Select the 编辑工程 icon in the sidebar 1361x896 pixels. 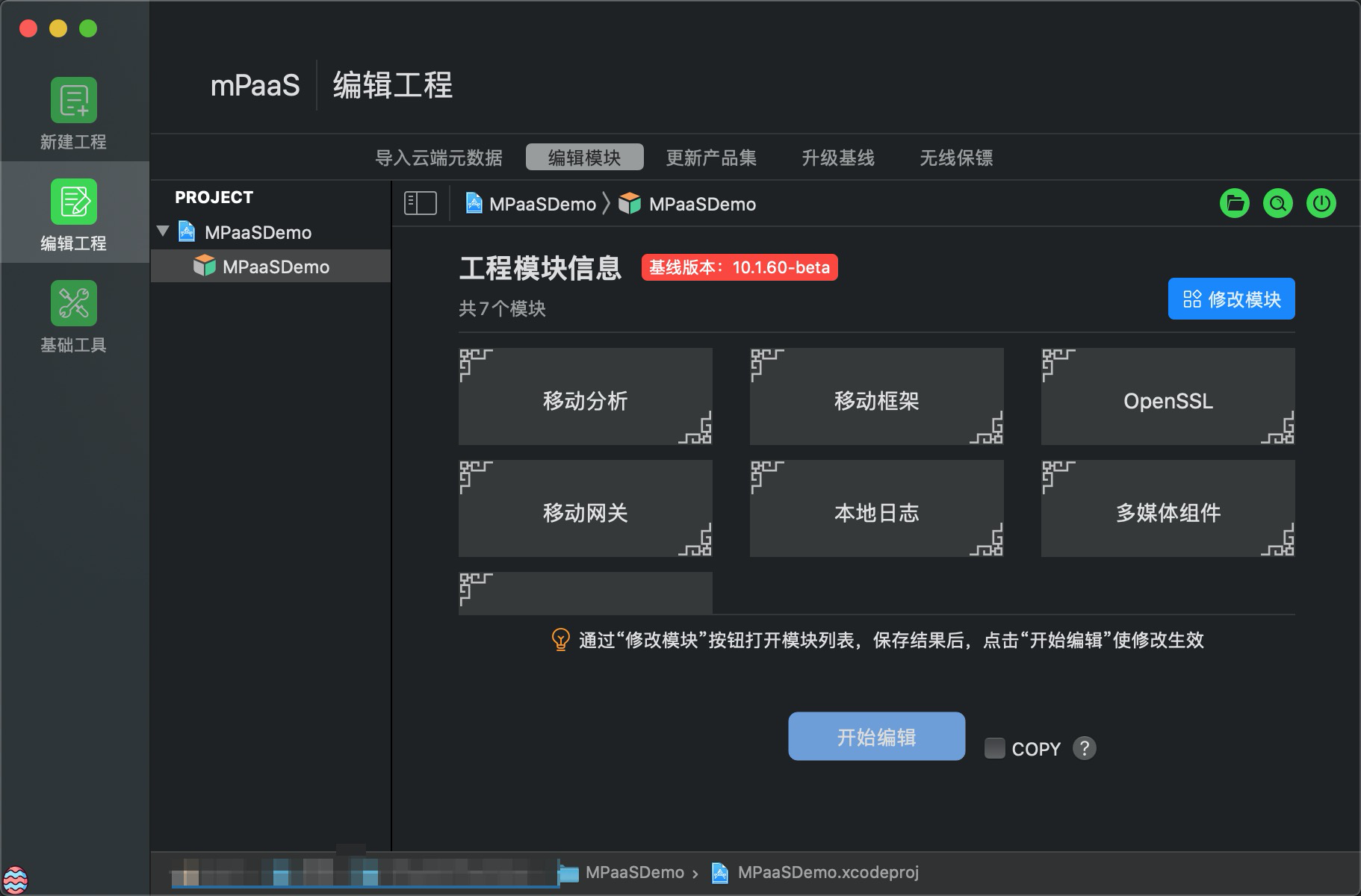(73, 202)
